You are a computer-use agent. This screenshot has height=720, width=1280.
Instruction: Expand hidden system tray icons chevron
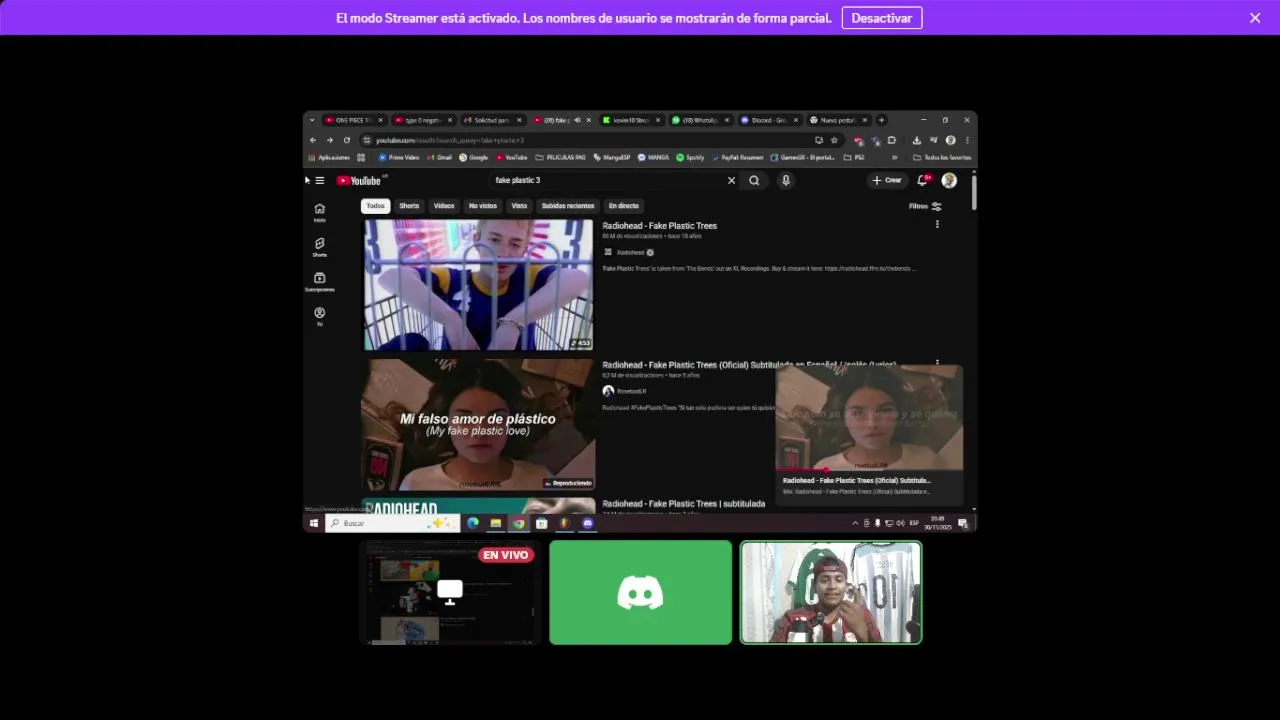pos(855,523)
